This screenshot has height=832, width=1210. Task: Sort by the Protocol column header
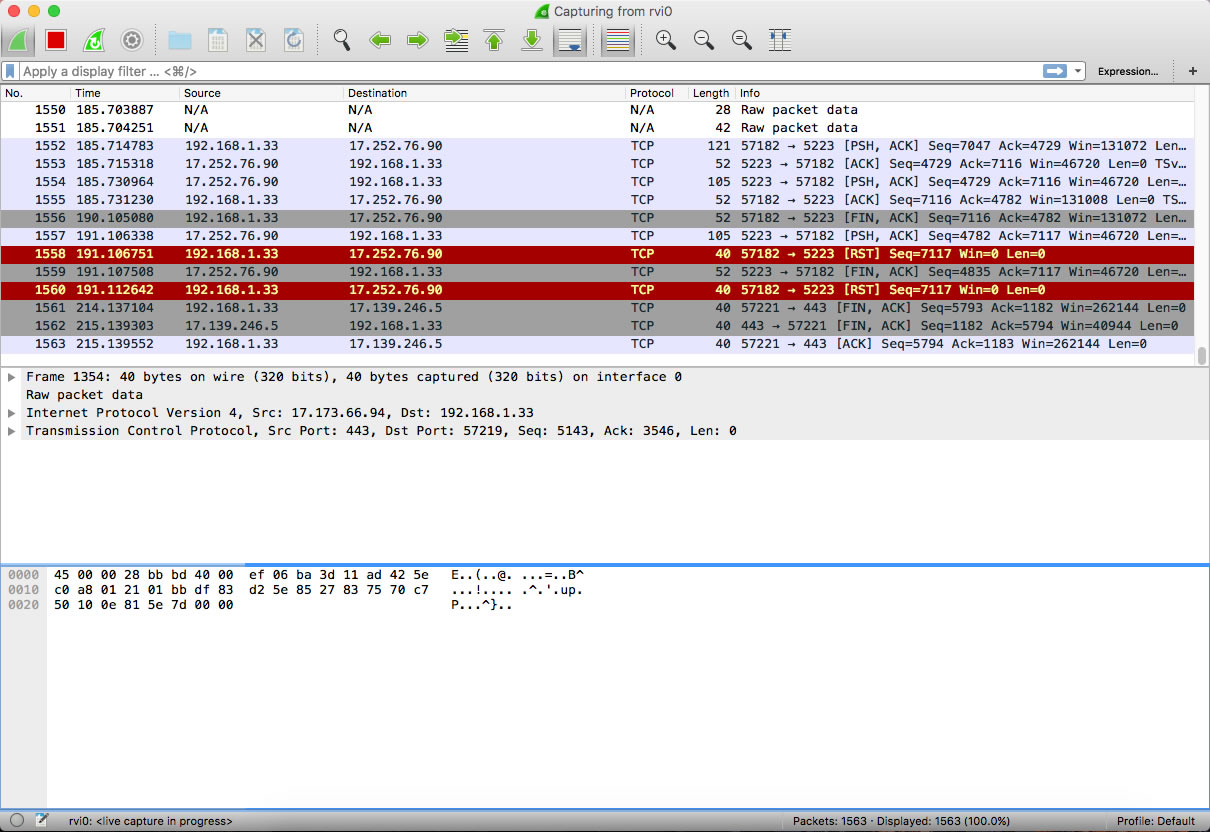pyautogui.click(x=657, y=93)
